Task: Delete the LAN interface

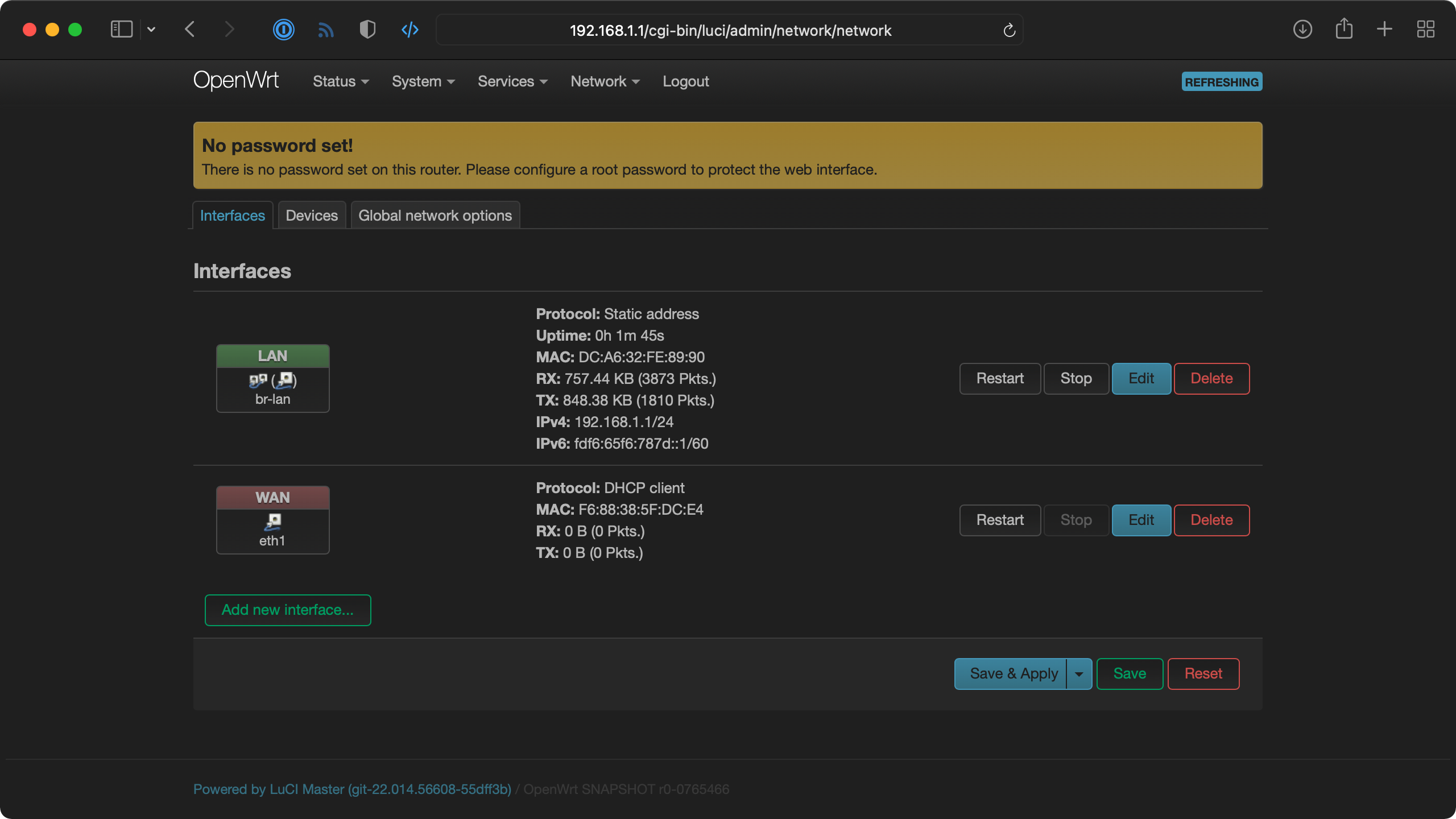Action: 1211,379
